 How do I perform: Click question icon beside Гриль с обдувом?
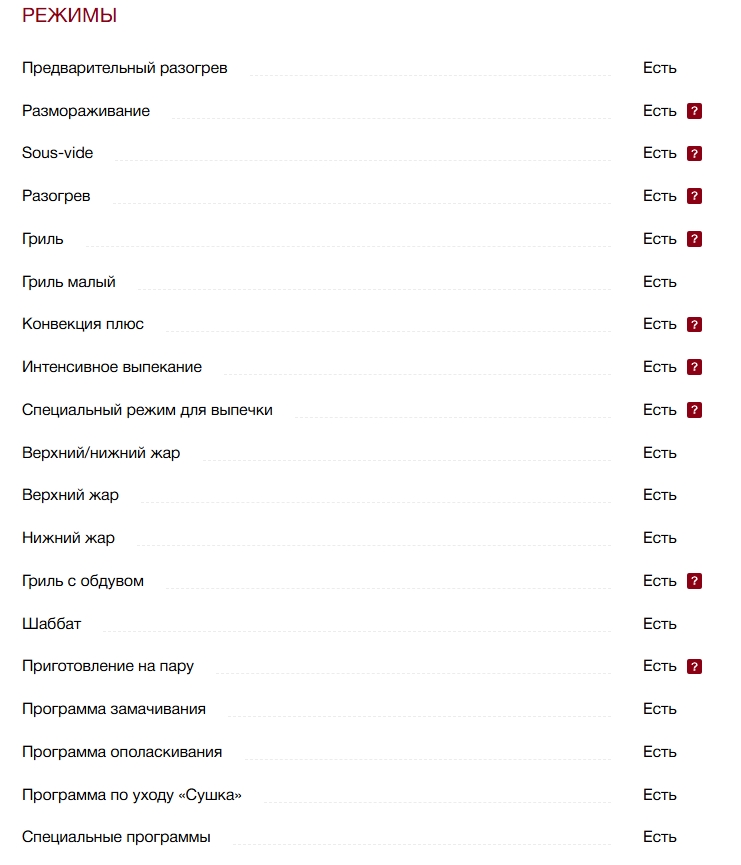coord(694,581)
